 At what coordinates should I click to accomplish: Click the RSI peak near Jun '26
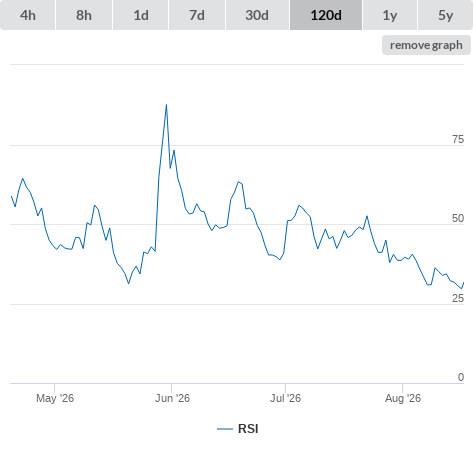166,105
